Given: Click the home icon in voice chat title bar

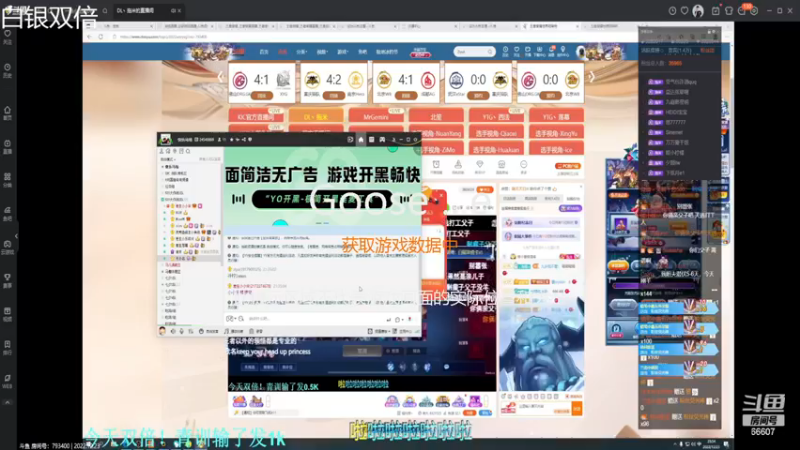Looking at the screenshot, I should tap(361, 139).
